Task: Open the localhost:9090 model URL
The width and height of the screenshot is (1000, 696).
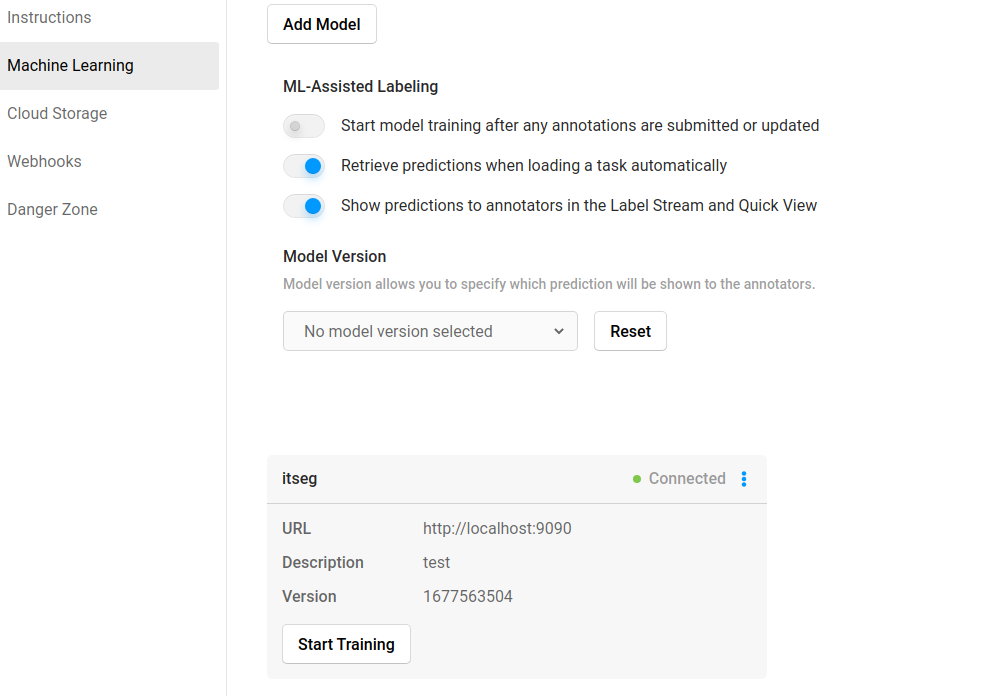Action: 497,528
